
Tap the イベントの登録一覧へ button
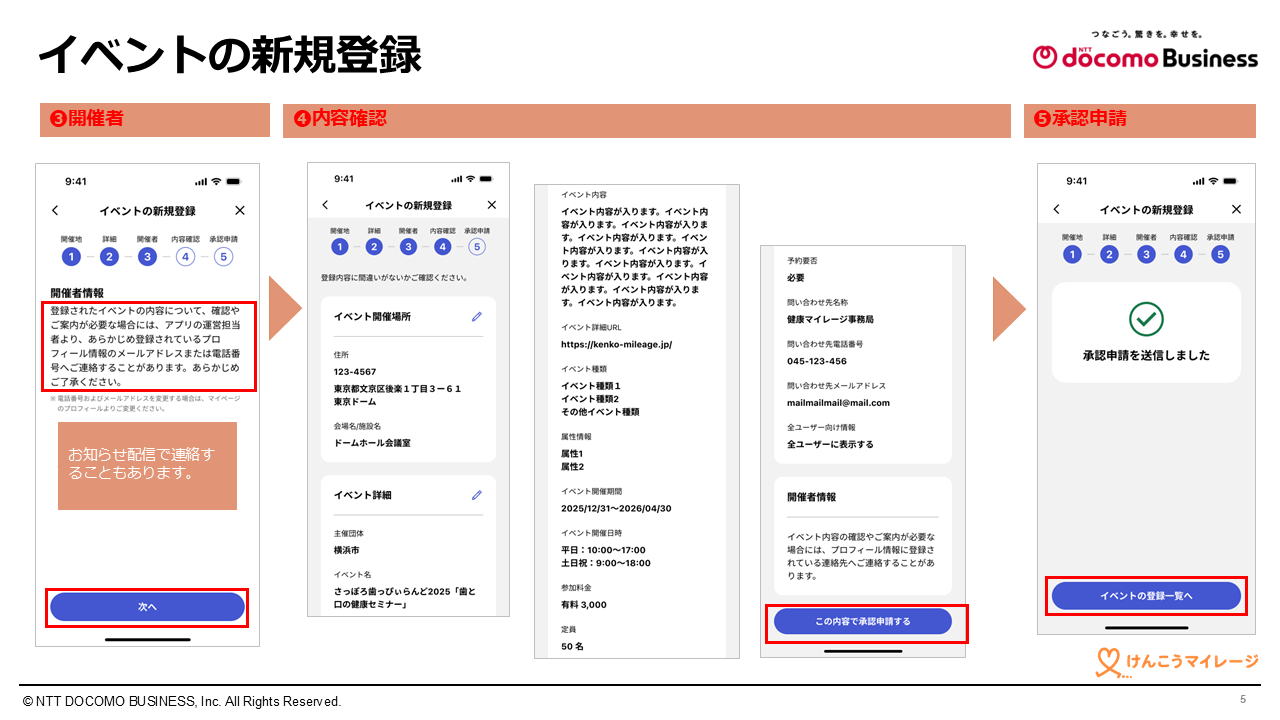1146,596
